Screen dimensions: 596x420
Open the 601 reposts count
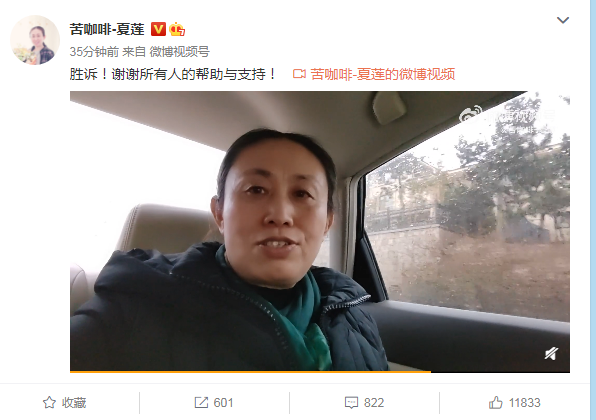(223, 403)
